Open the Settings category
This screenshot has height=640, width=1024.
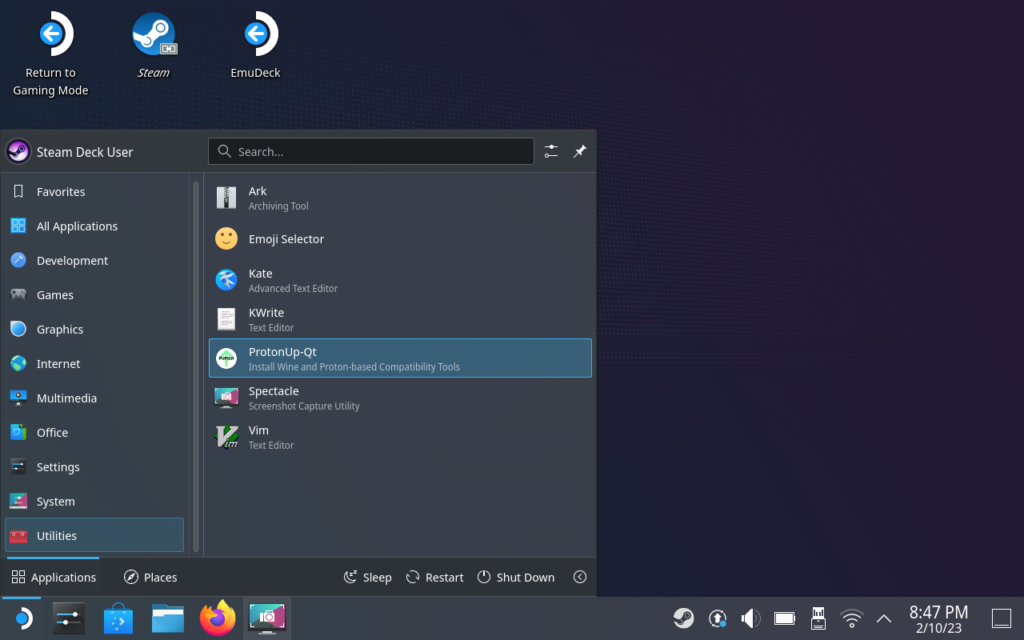coord(95,467)
